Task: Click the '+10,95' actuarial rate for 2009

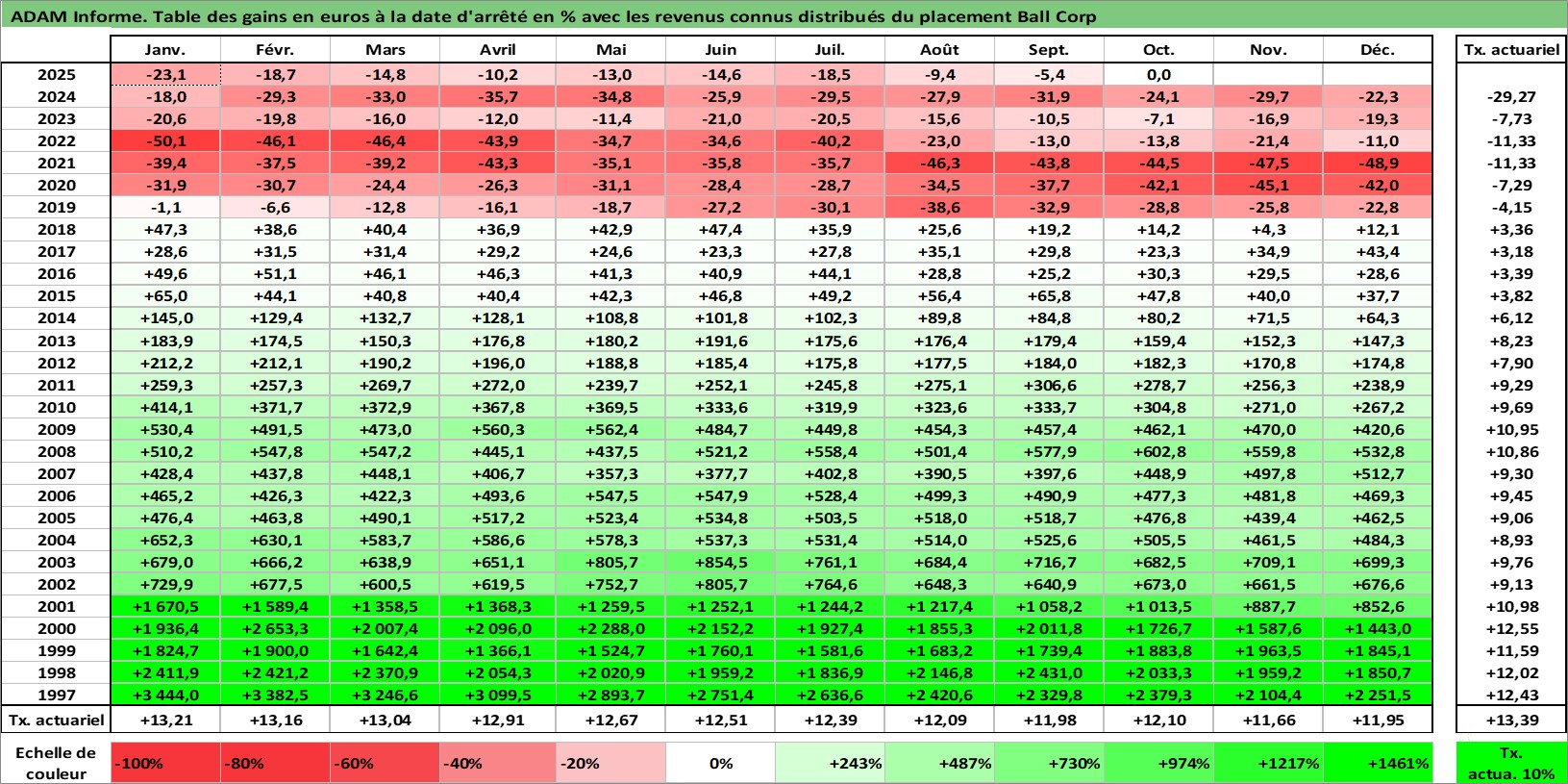Action: (x=1512, y=429)
